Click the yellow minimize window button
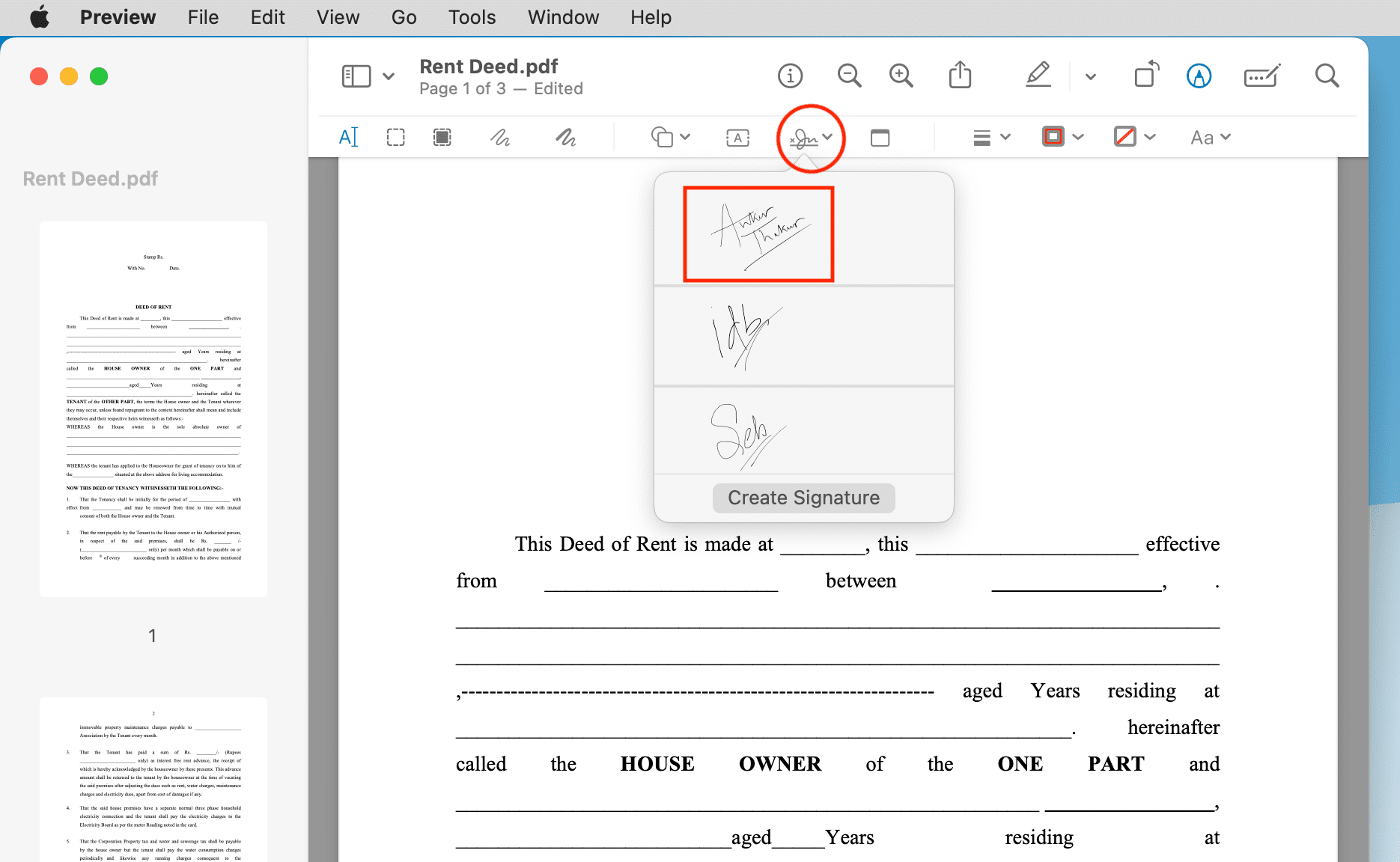This screenshot has height=862, width=1400. pos(69,76)
